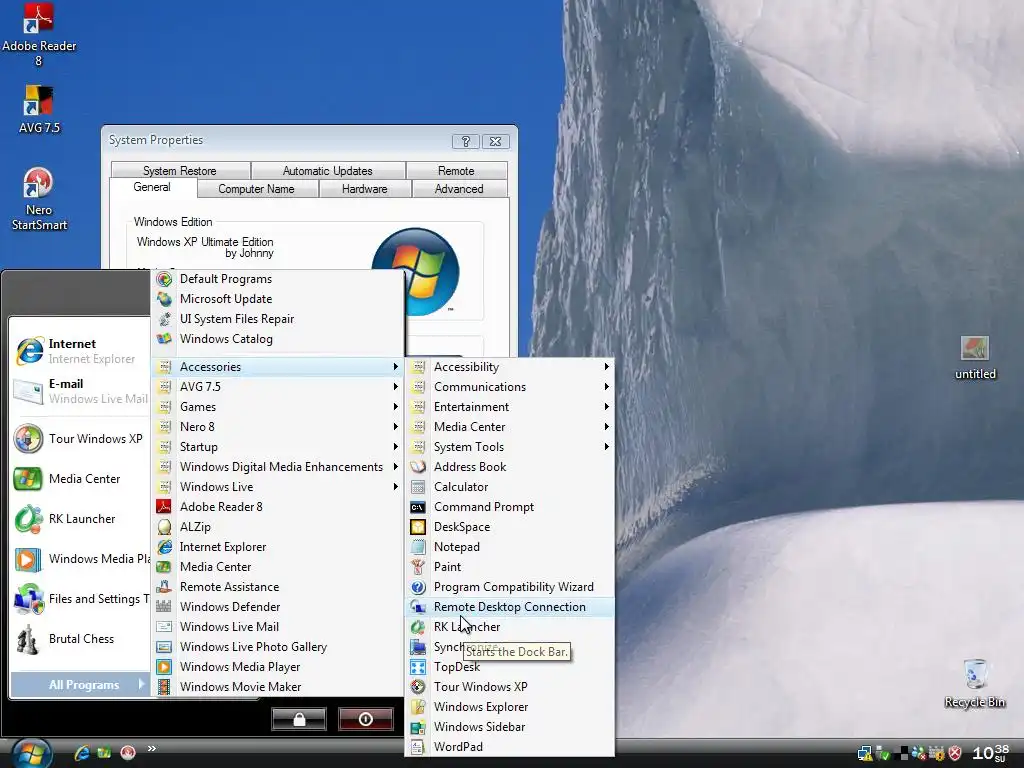The image size is (1024, 768).
Task: Launch TopDesk from Accessories
Action: point(510,667)
